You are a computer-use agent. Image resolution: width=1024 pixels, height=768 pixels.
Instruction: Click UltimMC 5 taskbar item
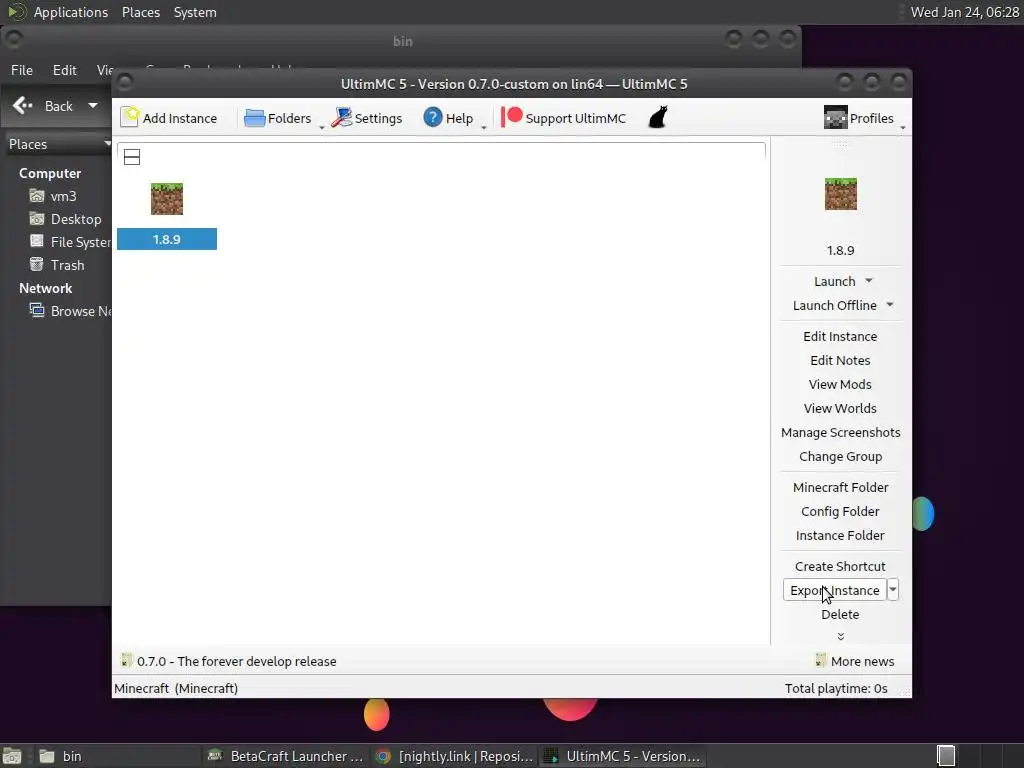pyautogui.click(x=622, y=756)
